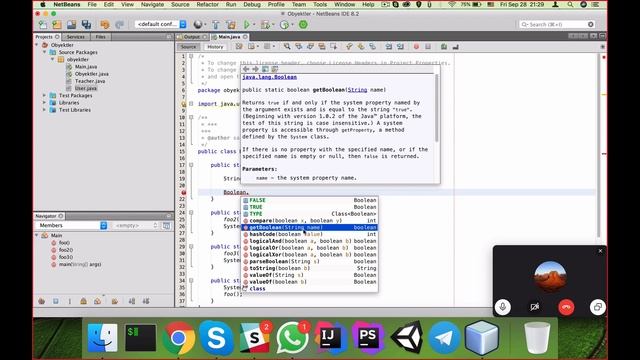Viewport: 640px width, 360px height.
Task: Toggle microphone in the call overlay
Action: click(503, 307)
